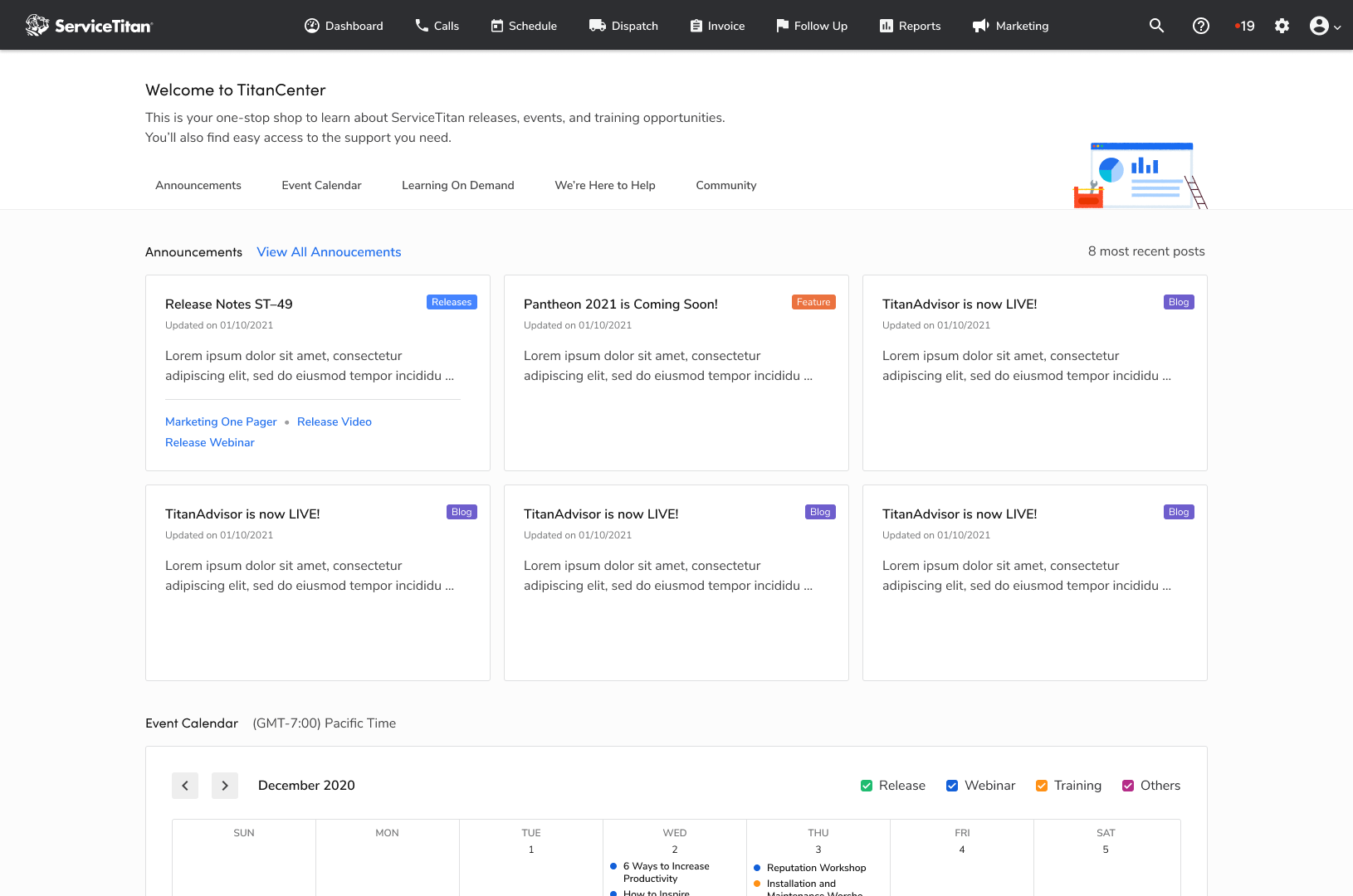This screenshot has height=896, width=1353.
Task: Open the help question mark icon
Action: 1200,26
